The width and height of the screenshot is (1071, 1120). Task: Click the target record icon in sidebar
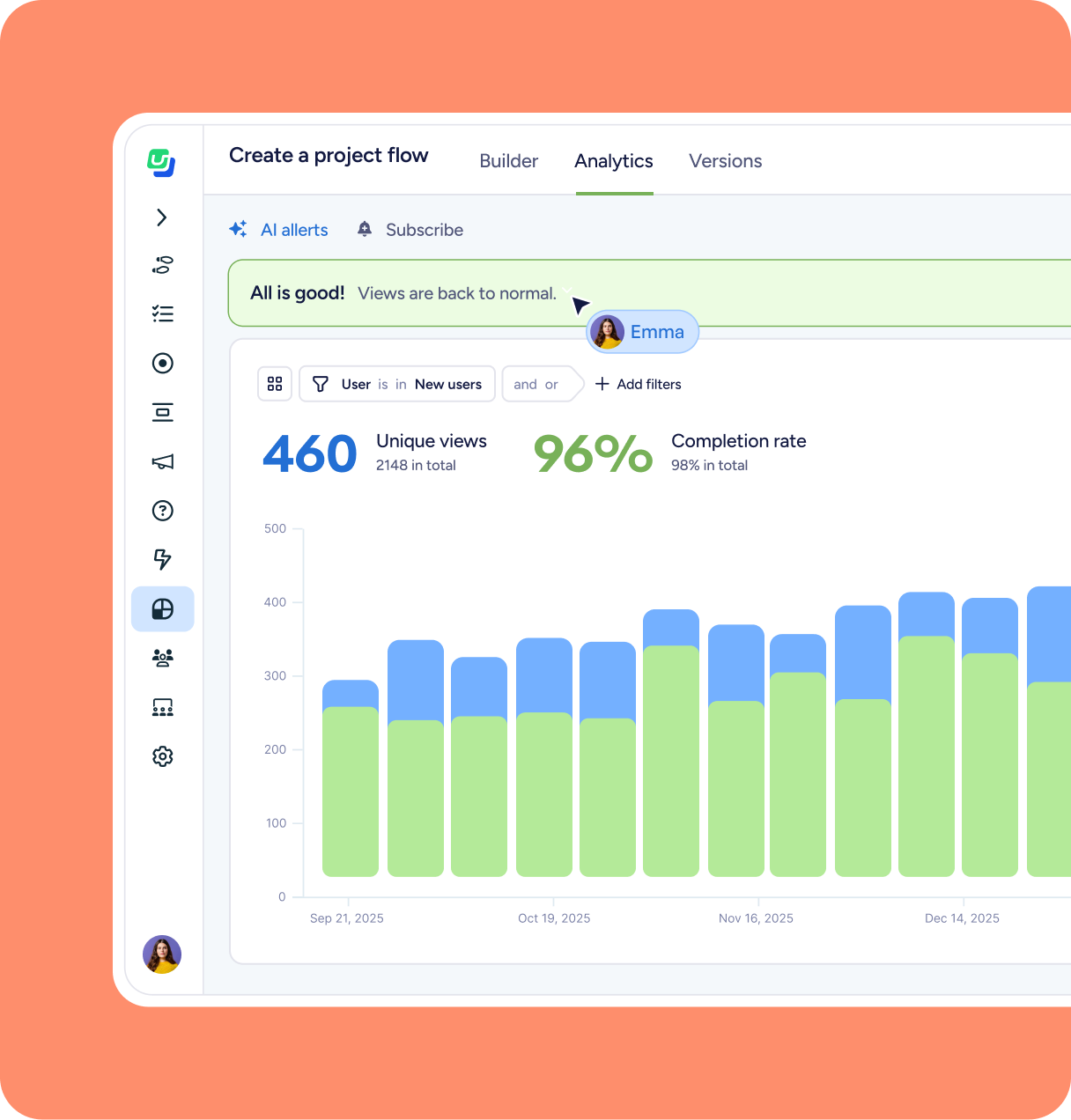pos(162,363)
